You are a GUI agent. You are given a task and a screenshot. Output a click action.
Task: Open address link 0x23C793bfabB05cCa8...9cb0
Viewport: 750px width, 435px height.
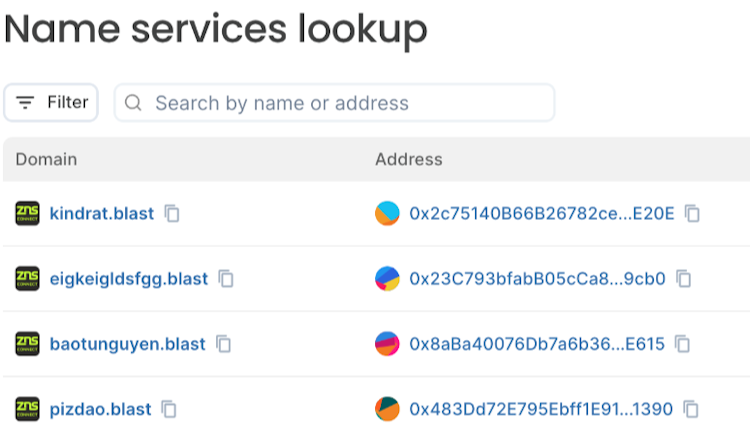pyautogui.click(x=537, y=279)
